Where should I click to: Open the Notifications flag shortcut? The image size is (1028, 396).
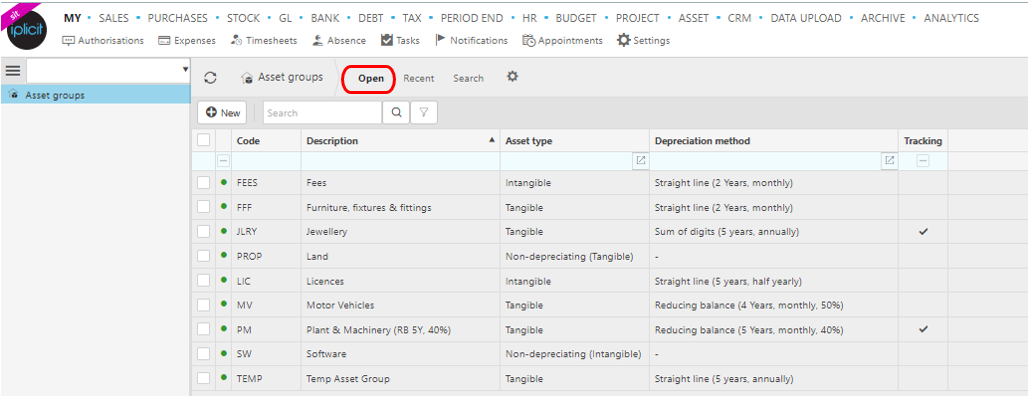(x=471, y=41)
